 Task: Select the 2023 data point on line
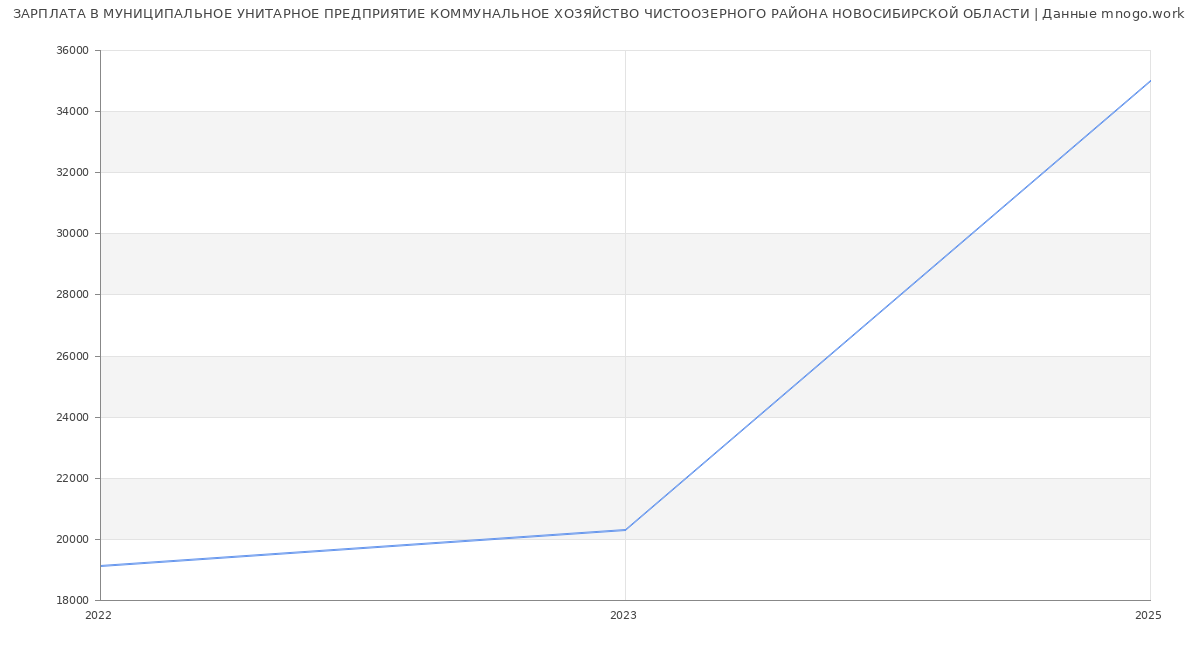click(625, 530)
